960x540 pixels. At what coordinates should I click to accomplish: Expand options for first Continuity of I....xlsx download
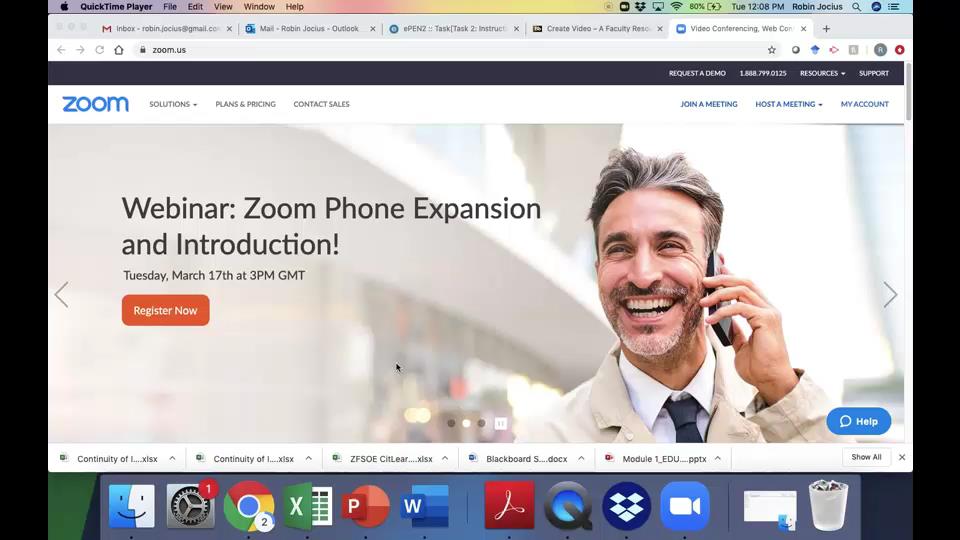point(172,458)
